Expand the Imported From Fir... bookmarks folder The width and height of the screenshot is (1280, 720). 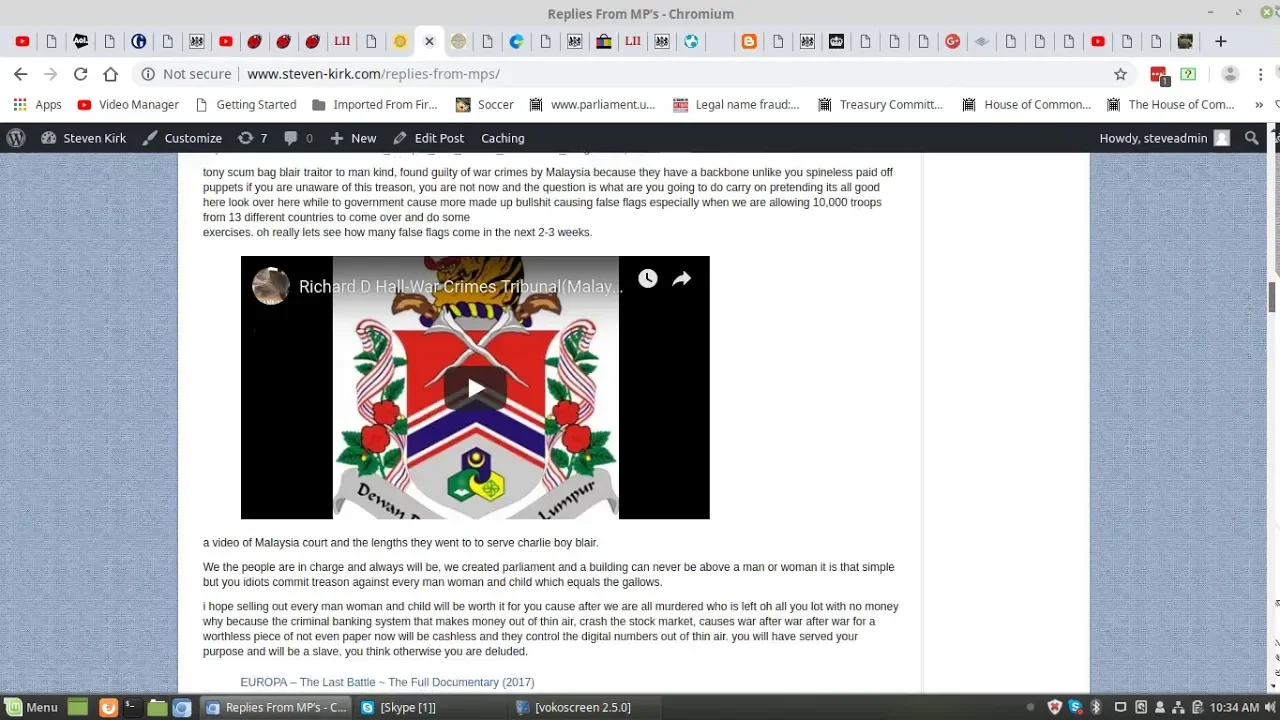[x=374, y=104]
